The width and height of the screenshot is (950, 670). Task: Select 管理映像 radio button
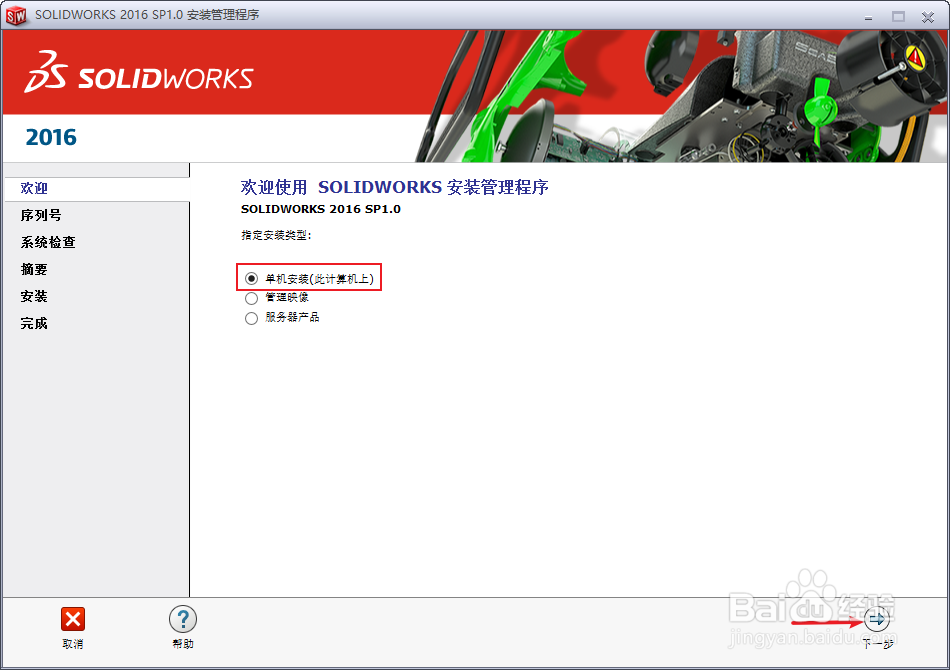pyautogui.click(x=251, y=298)
